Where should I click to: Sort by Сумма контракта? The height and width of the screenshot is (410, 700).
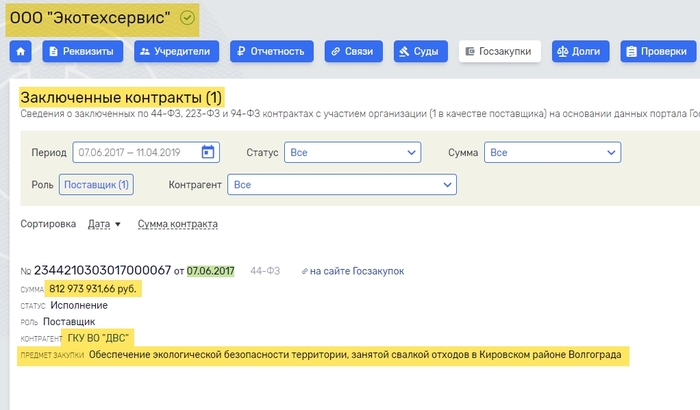pos(177,224)
